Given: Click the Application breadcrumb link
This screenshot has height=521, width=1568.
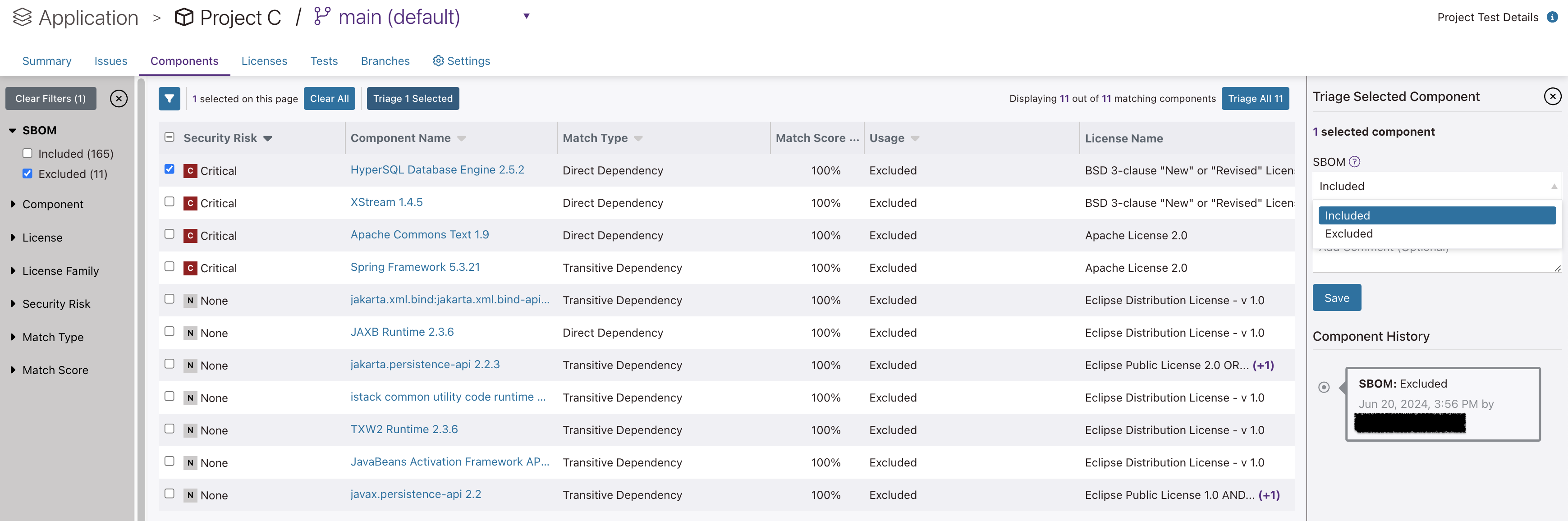Looking at the screenshot, I should point(88,18).
